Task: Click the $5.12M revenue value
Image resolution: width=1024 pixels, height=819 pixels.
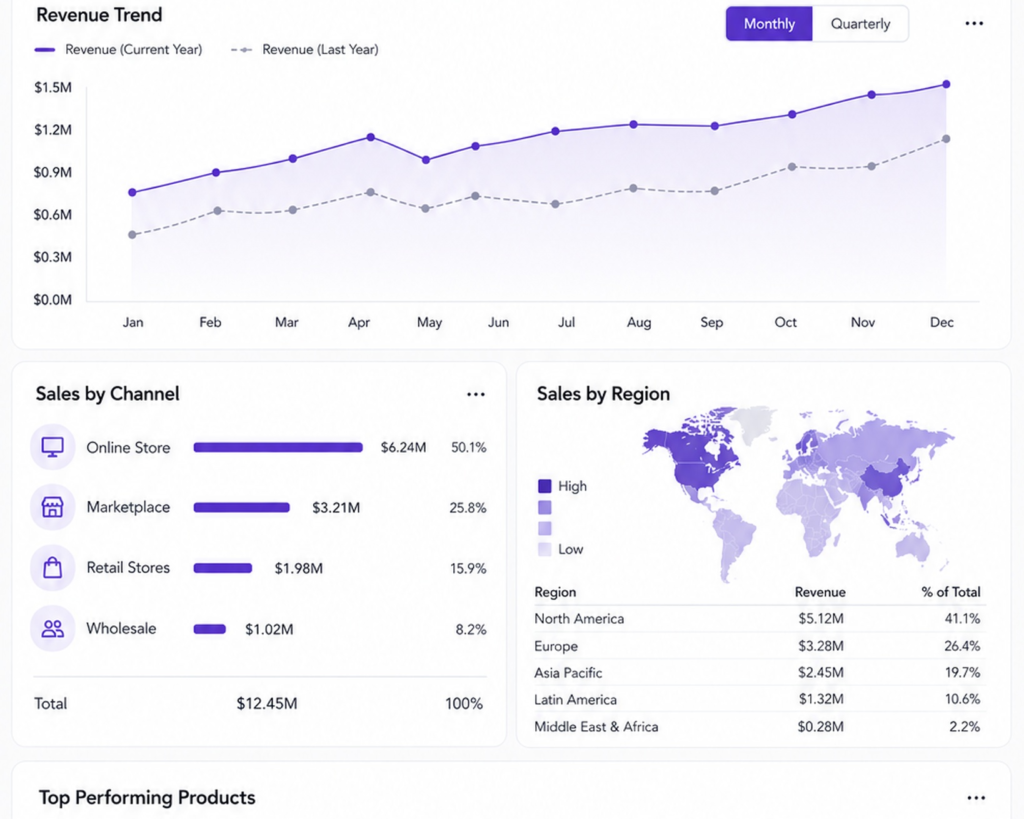Action: [x=821, y=618]
